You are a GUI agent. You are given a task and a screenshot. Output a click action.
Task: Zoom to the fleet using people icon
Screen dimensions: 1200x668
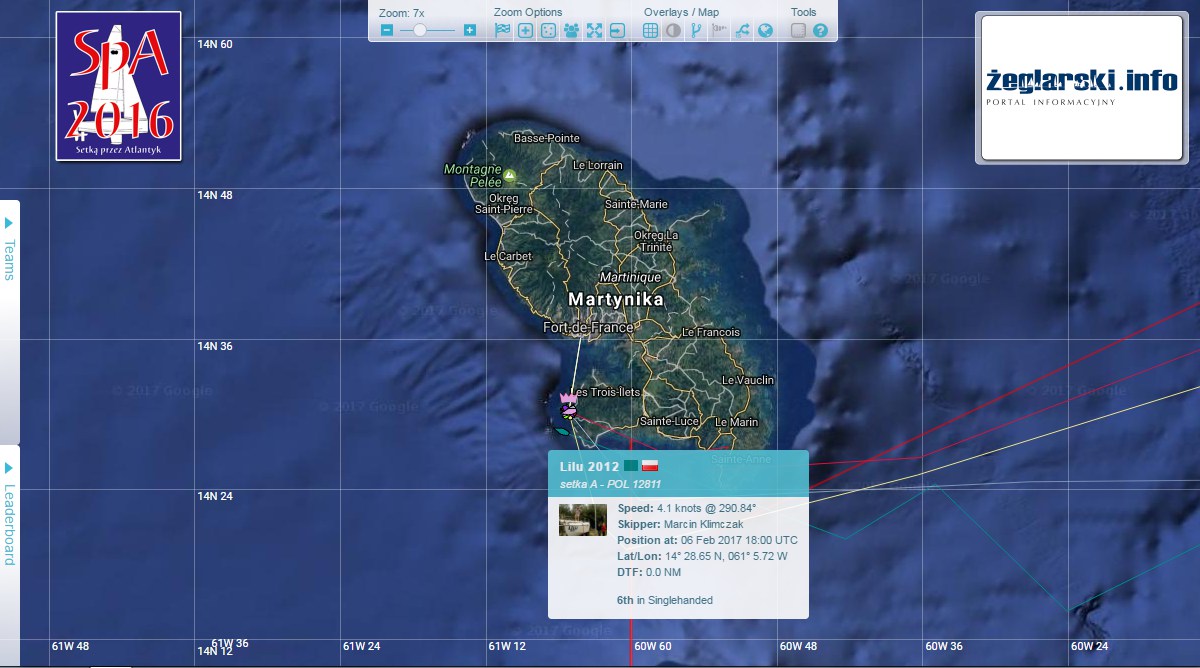click(571, 30)
